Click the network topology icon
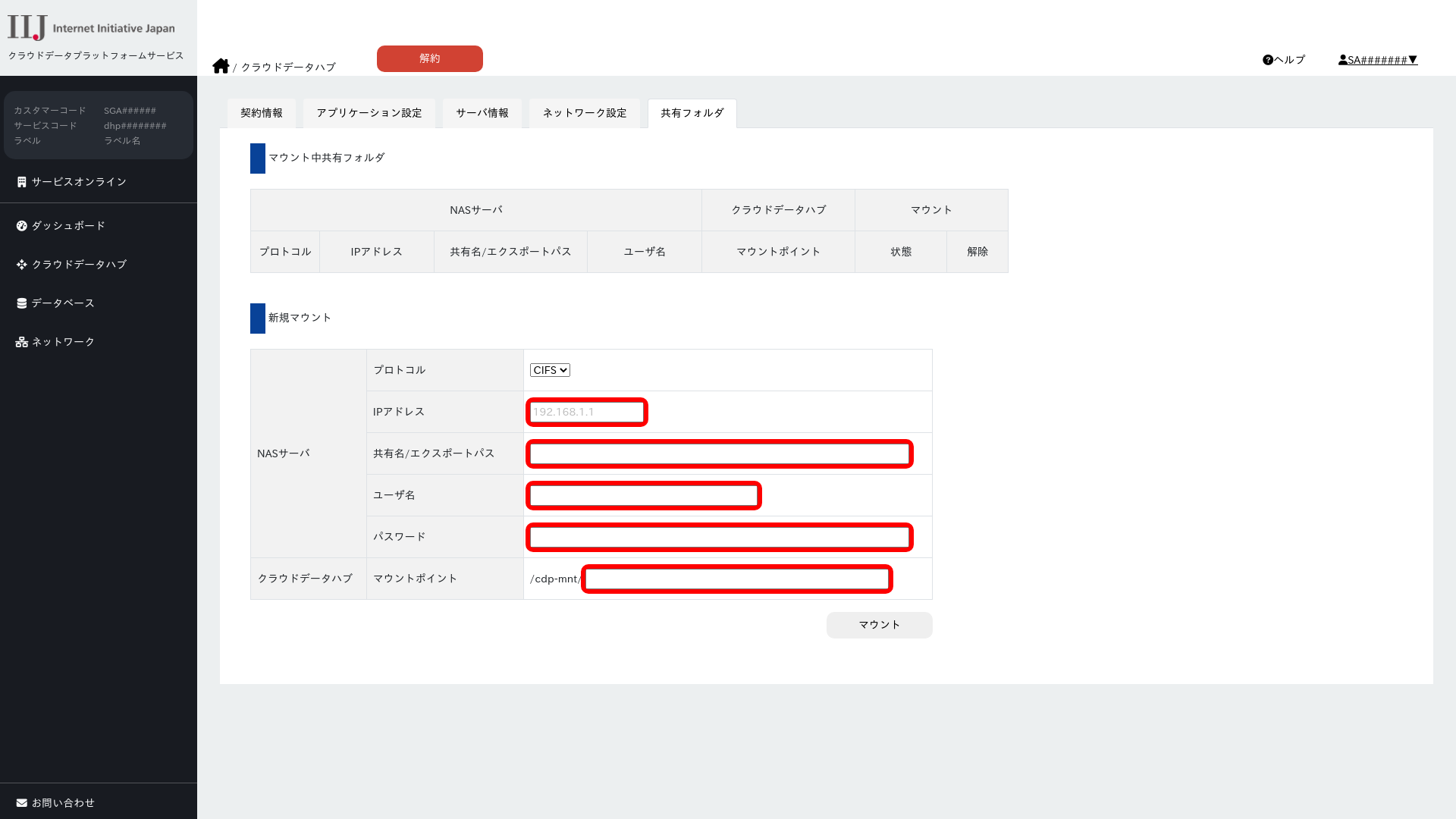Viewport: 1456px width, 819px height. pos(21,342)
